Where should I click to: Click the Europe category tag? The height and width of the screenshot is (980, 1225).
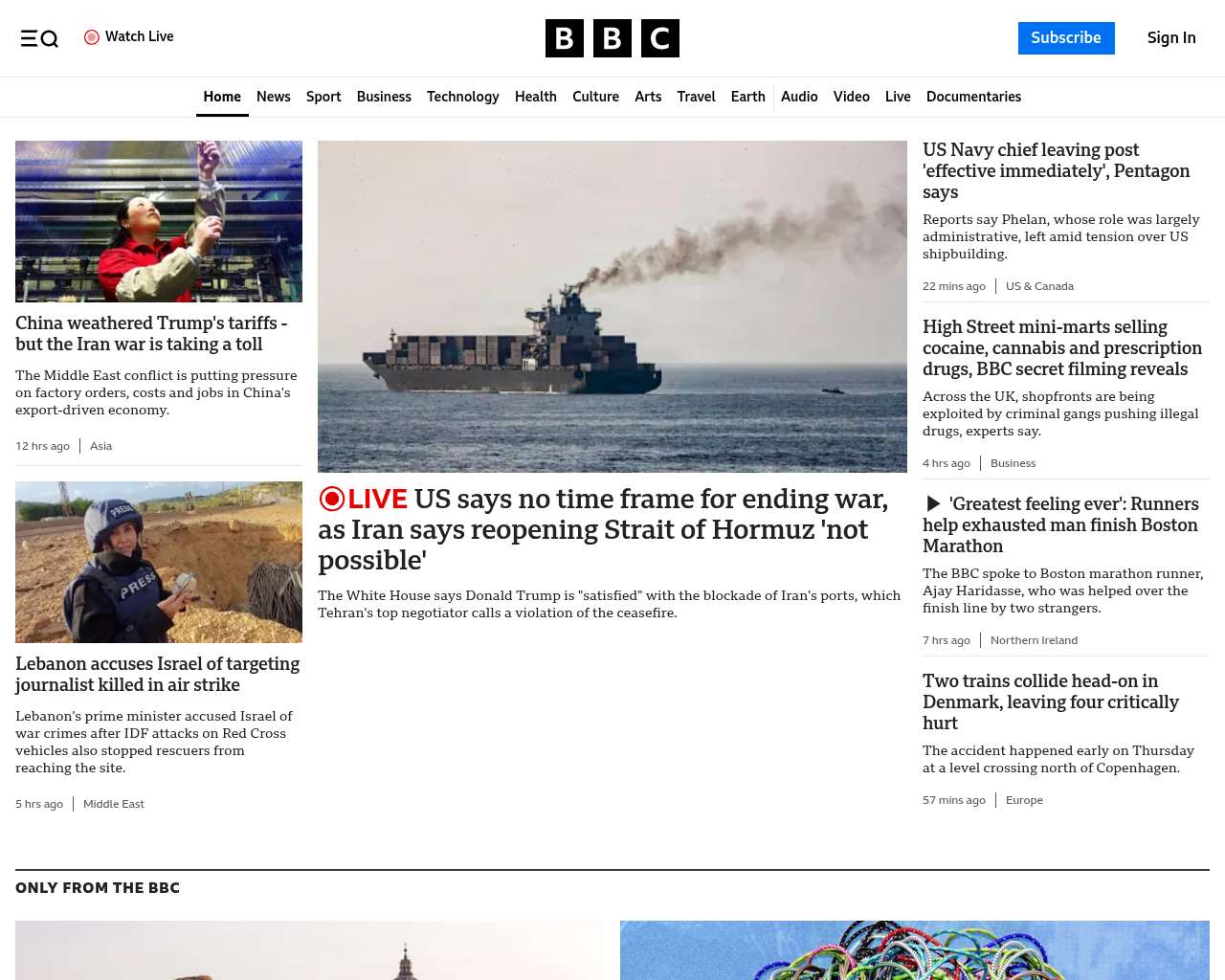1024,800
